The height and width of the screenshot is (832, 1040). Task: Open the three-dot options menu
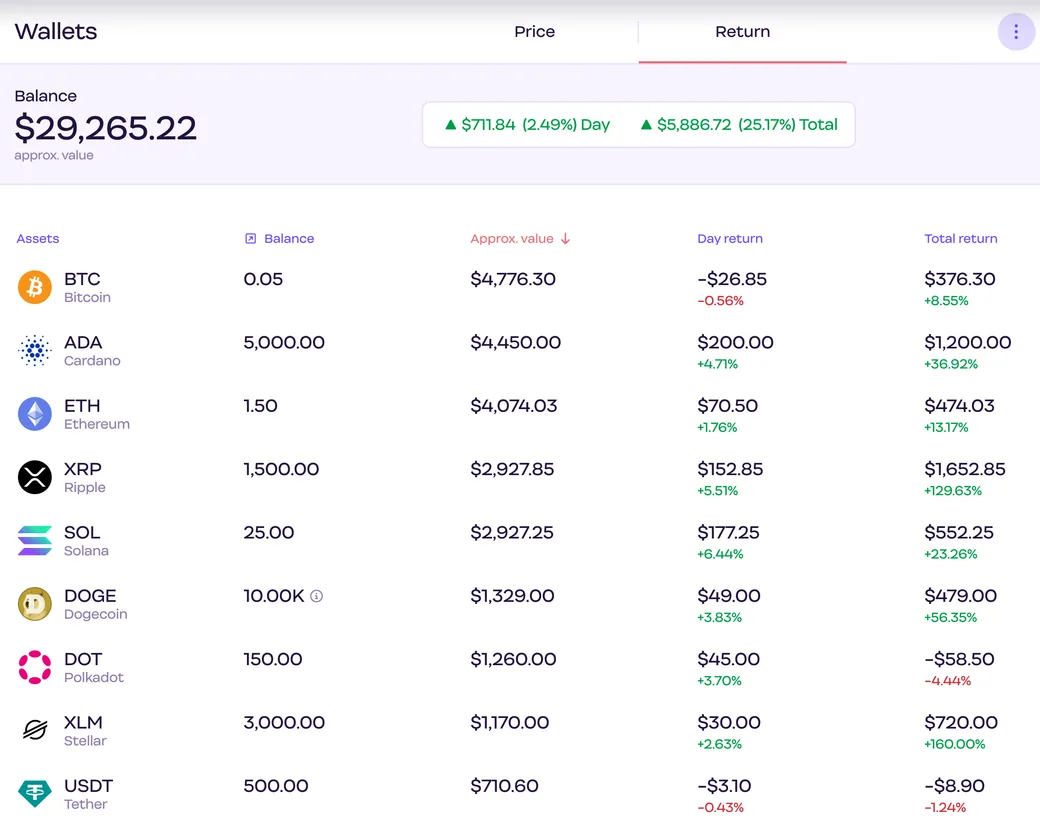click(x=1015, y=31)
